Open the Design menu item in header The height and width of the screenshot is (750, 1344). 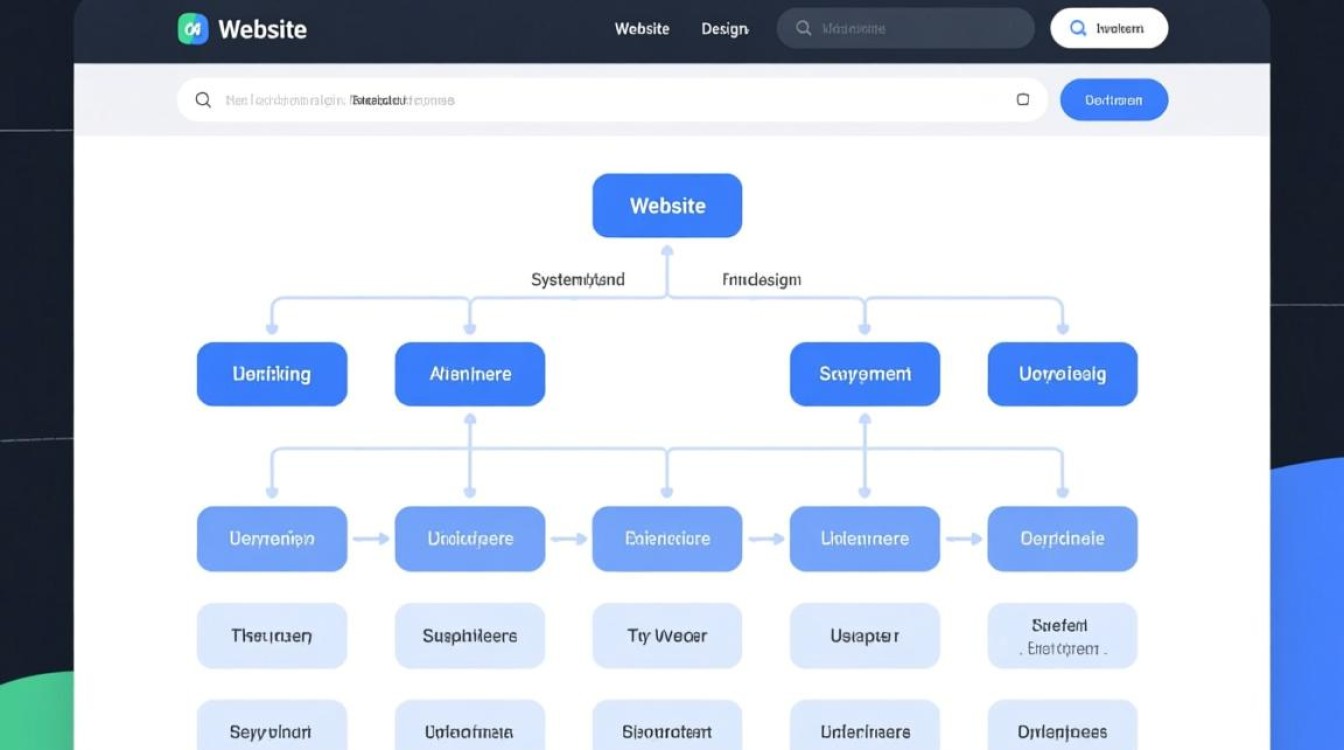(724, 29)
